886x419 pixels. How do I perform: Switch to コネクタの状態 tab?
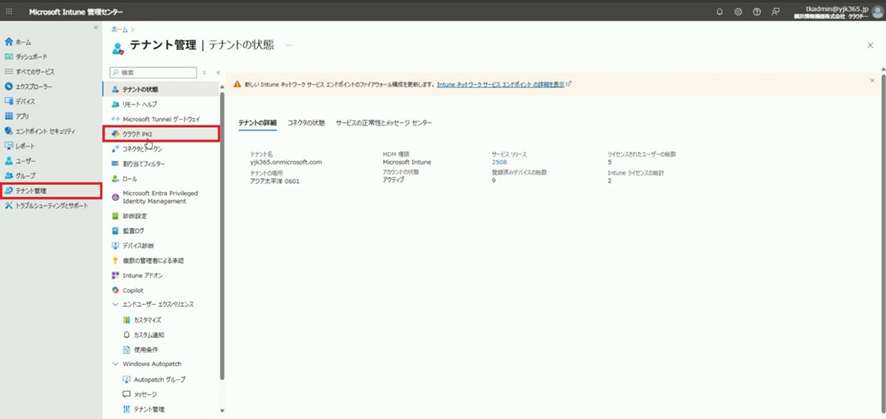point(306,122)
